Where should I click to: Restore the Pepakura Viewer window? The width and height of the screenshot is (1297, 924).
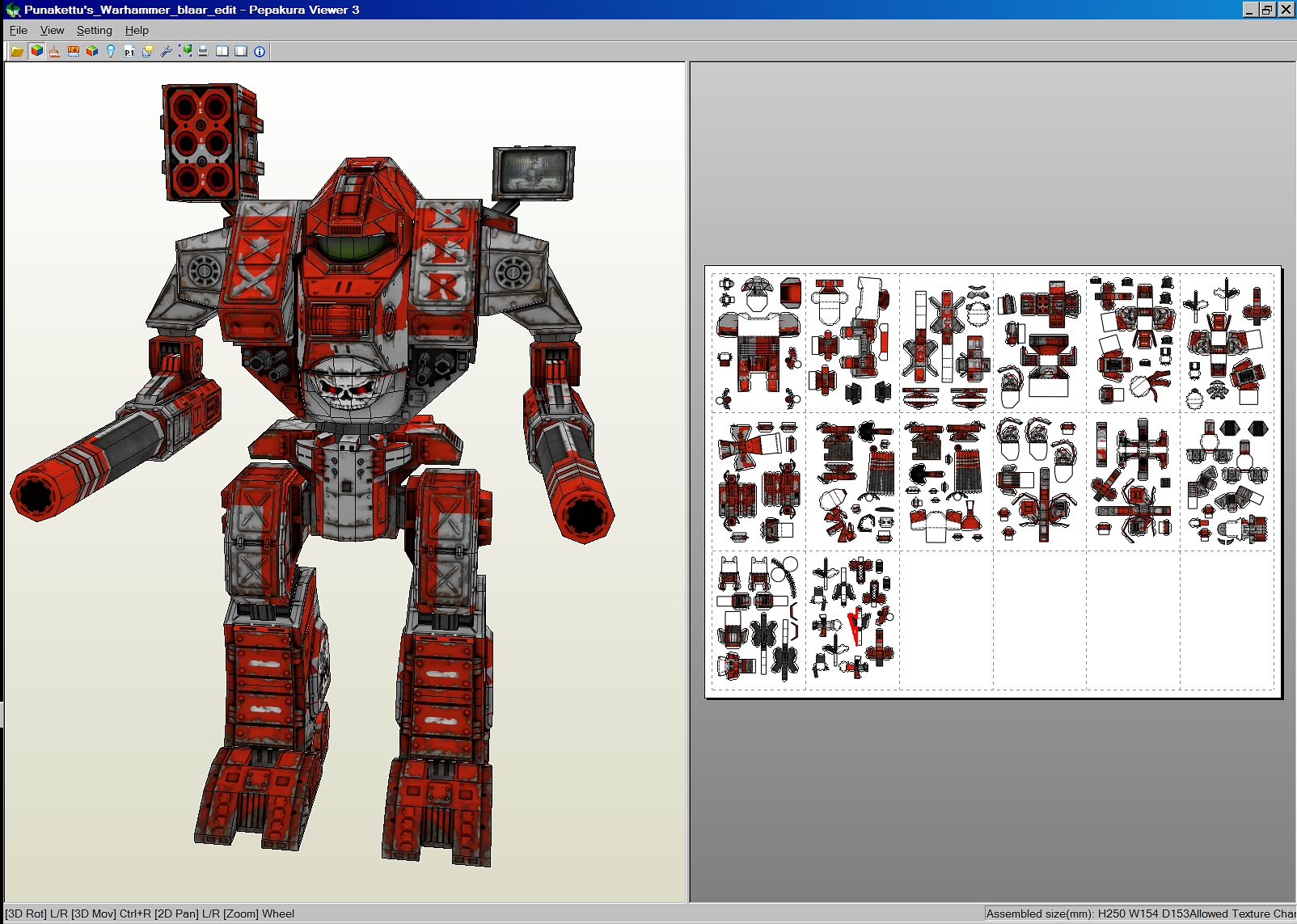click(x=1267, y=10)
